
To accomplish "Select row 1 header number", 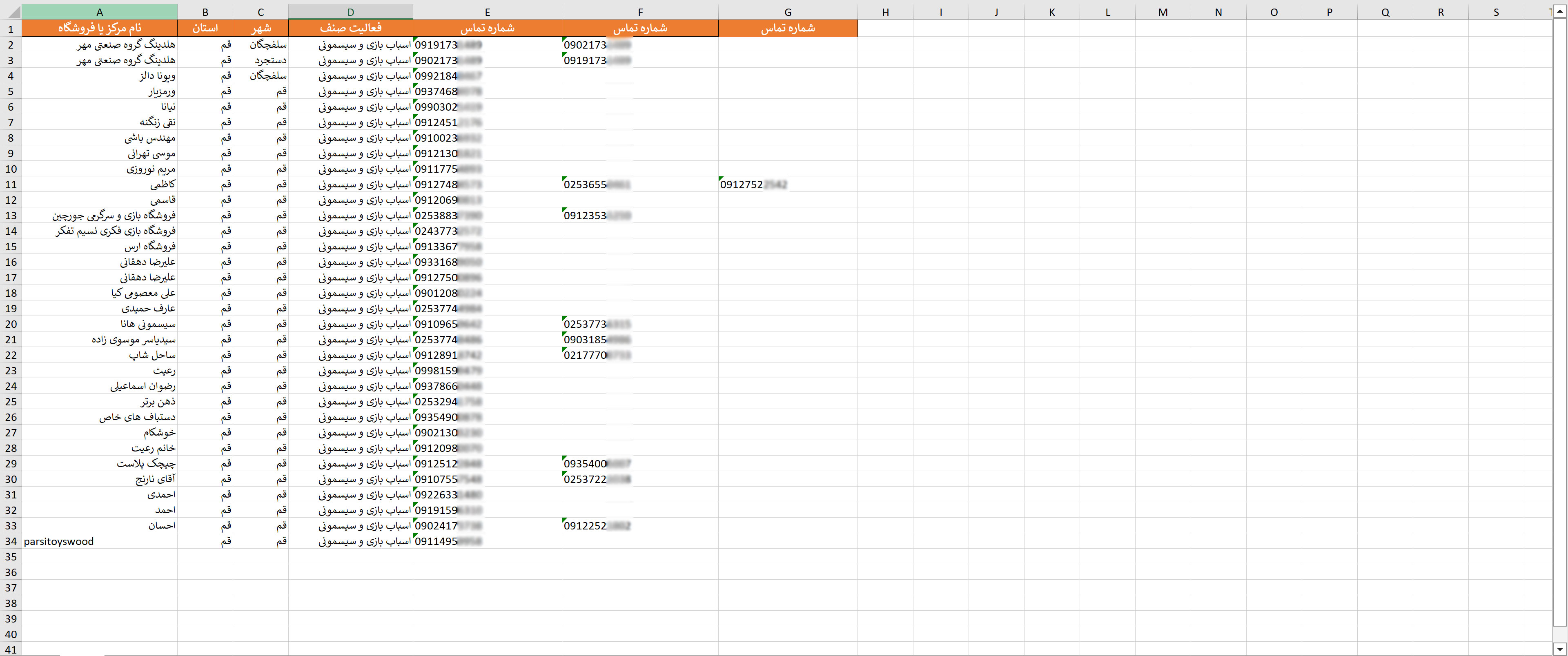I will [x=11, y=29].
